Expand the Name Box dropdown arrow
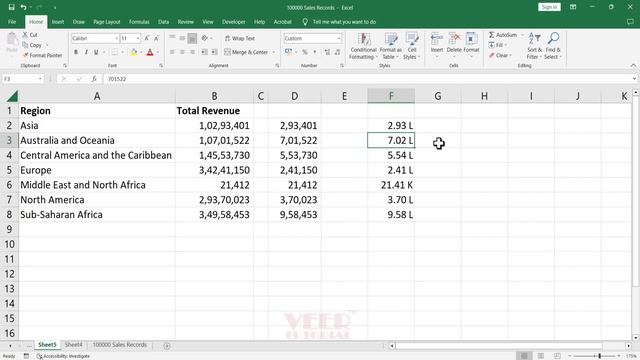The height and width of the screenshot is (360, 640). [40, 79]
